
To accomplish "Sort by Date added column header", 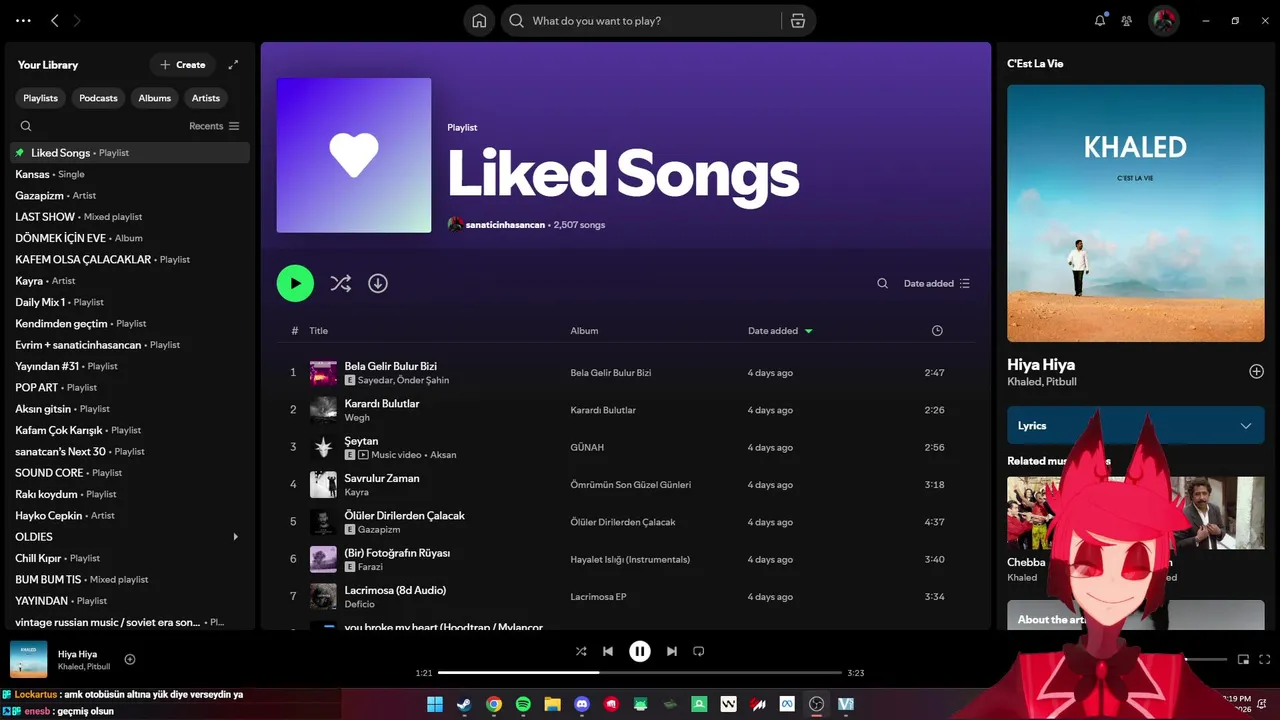I will (x=780, y=331).
